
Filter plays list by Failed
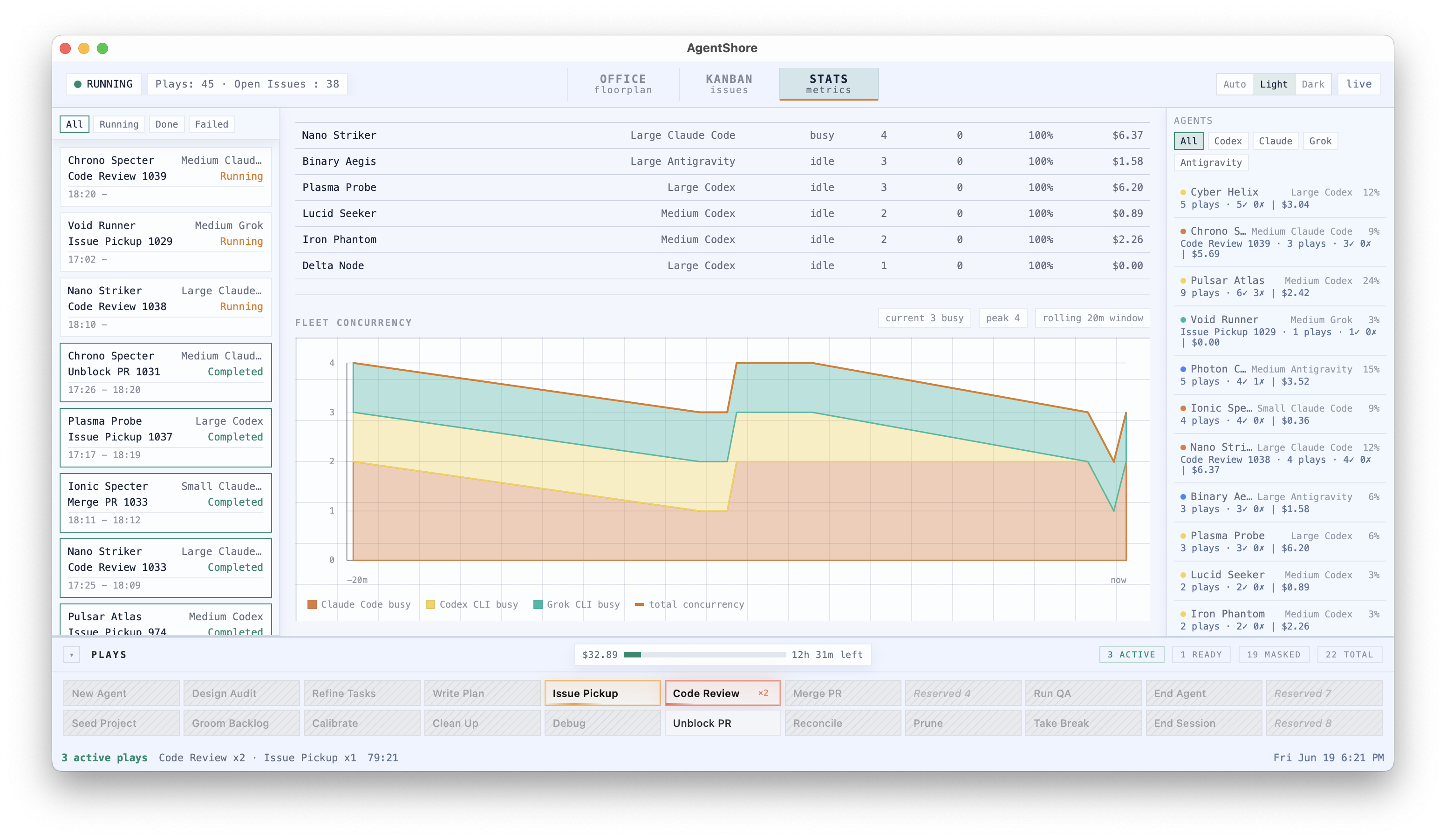tap(212, 124)
